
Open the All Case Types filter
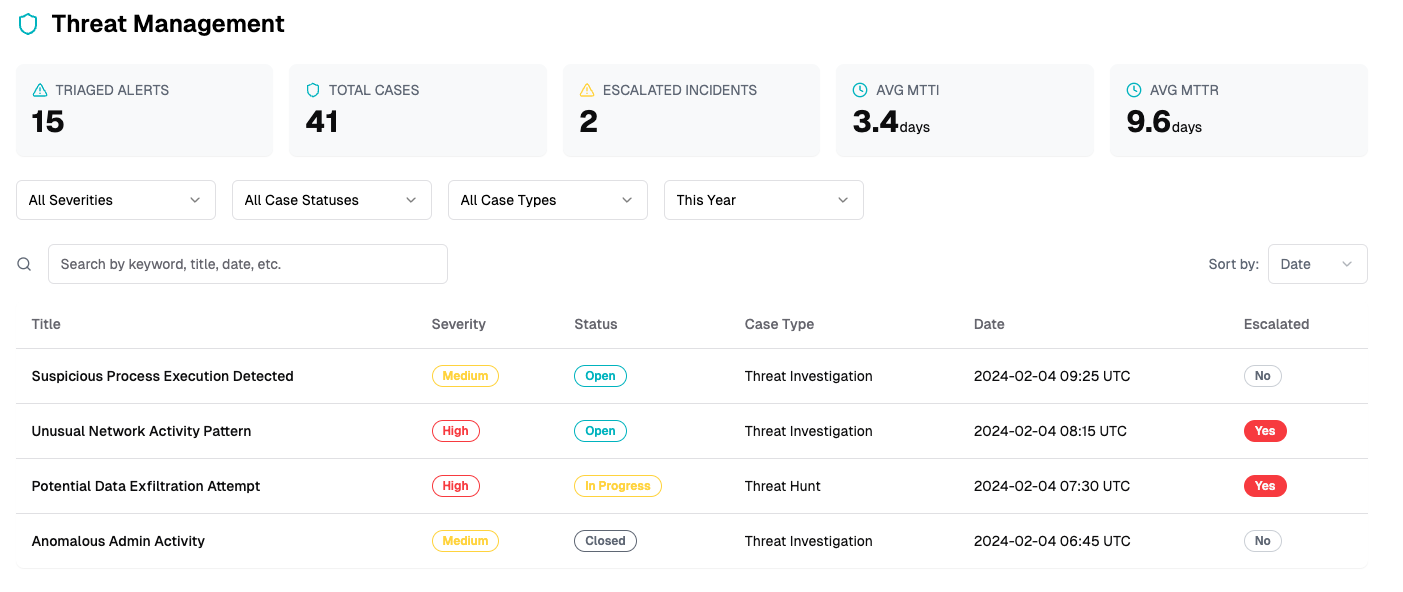click(548, 200)
